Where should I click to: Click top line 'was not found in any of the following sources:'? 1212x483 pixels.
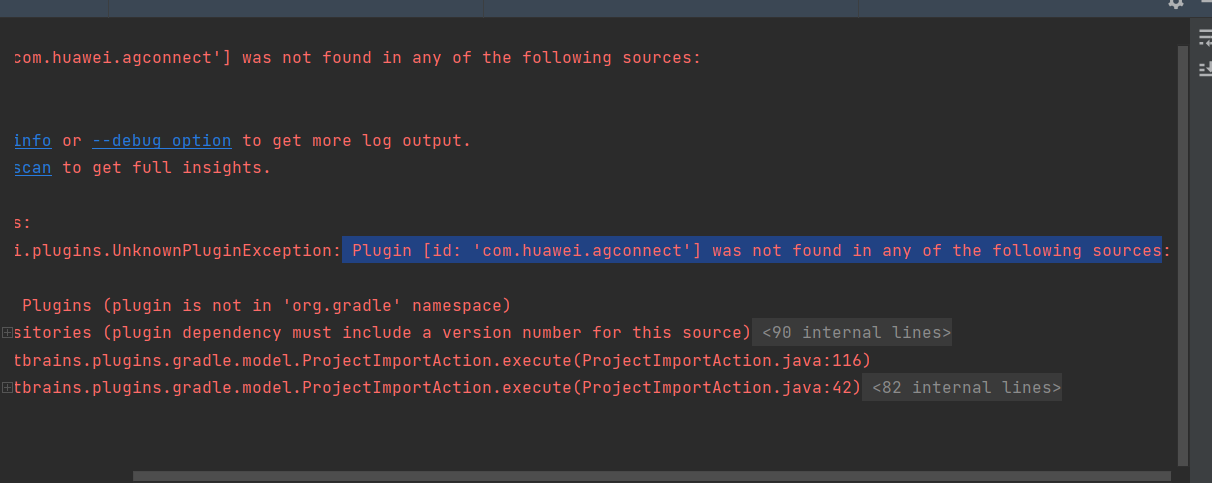(x=471, y=58)
